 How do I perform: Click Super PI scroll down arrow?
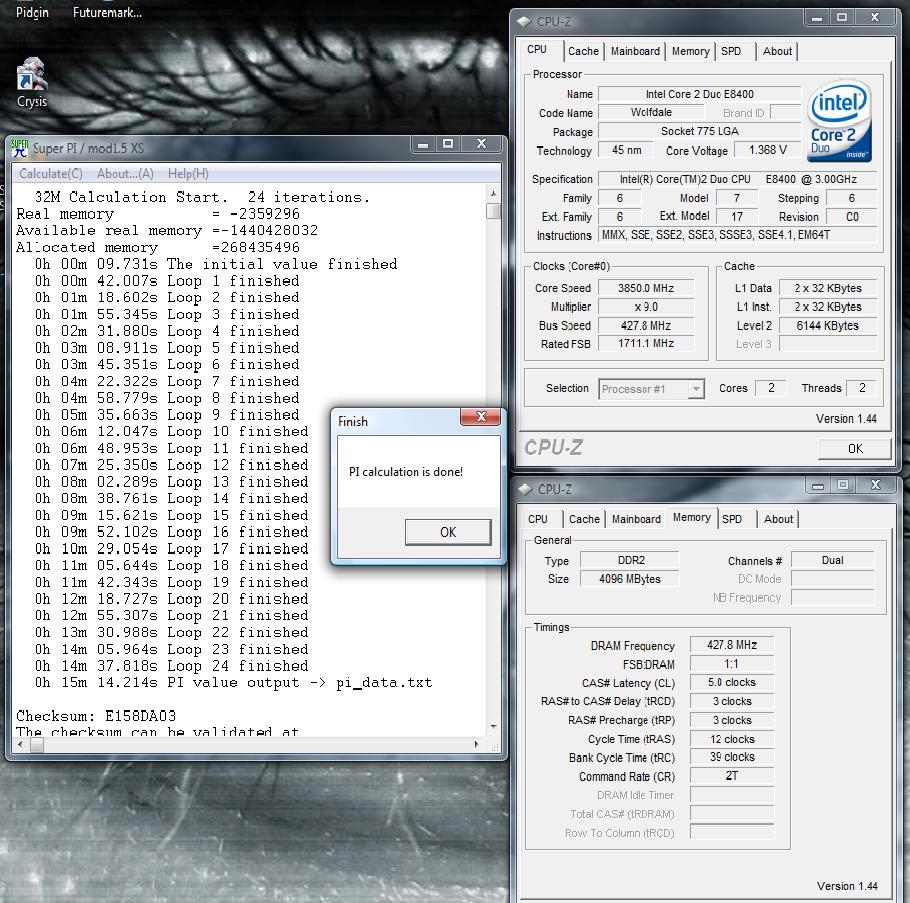pos(493,726)
